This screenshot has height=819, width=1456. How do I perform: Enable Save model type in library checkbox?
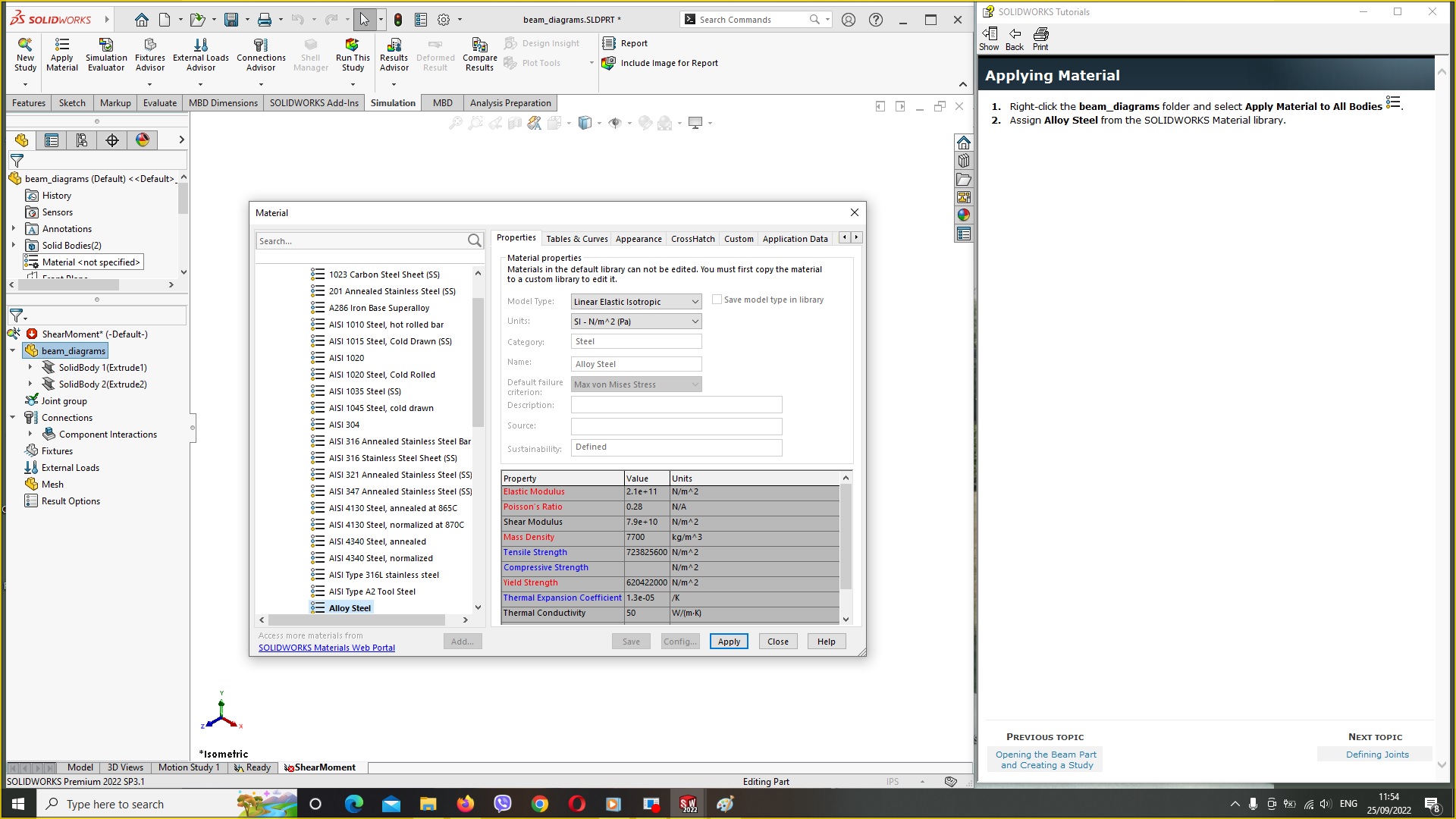(717, 300)
